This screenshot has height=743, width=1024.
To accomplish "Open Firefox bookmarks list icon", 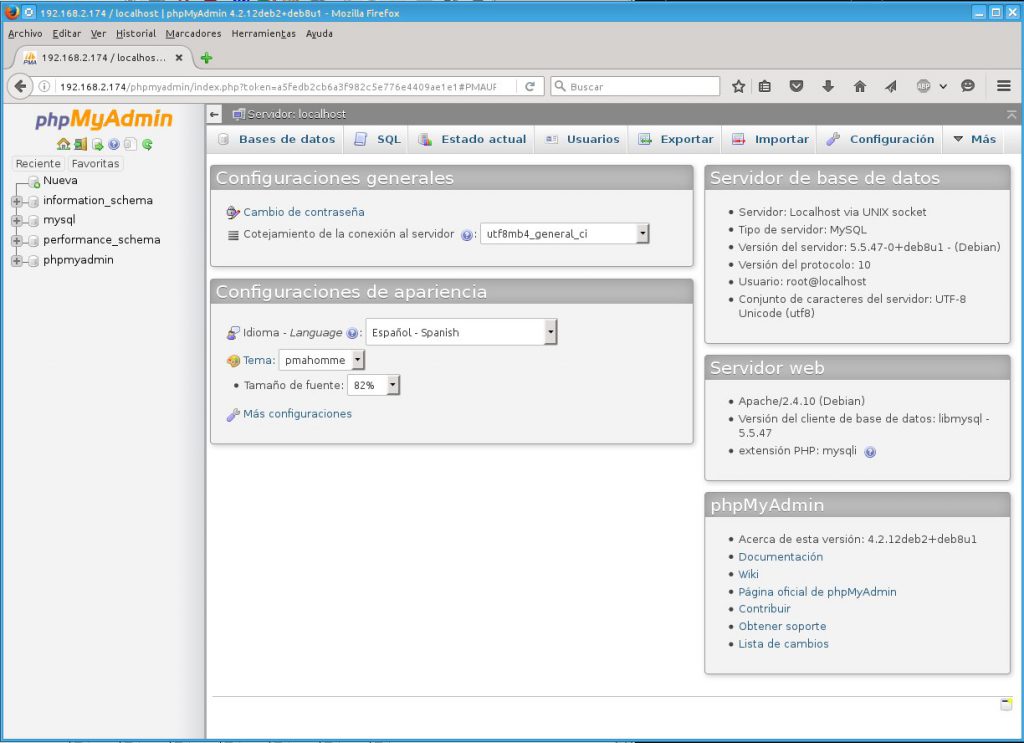I will [x=765, y=86].
